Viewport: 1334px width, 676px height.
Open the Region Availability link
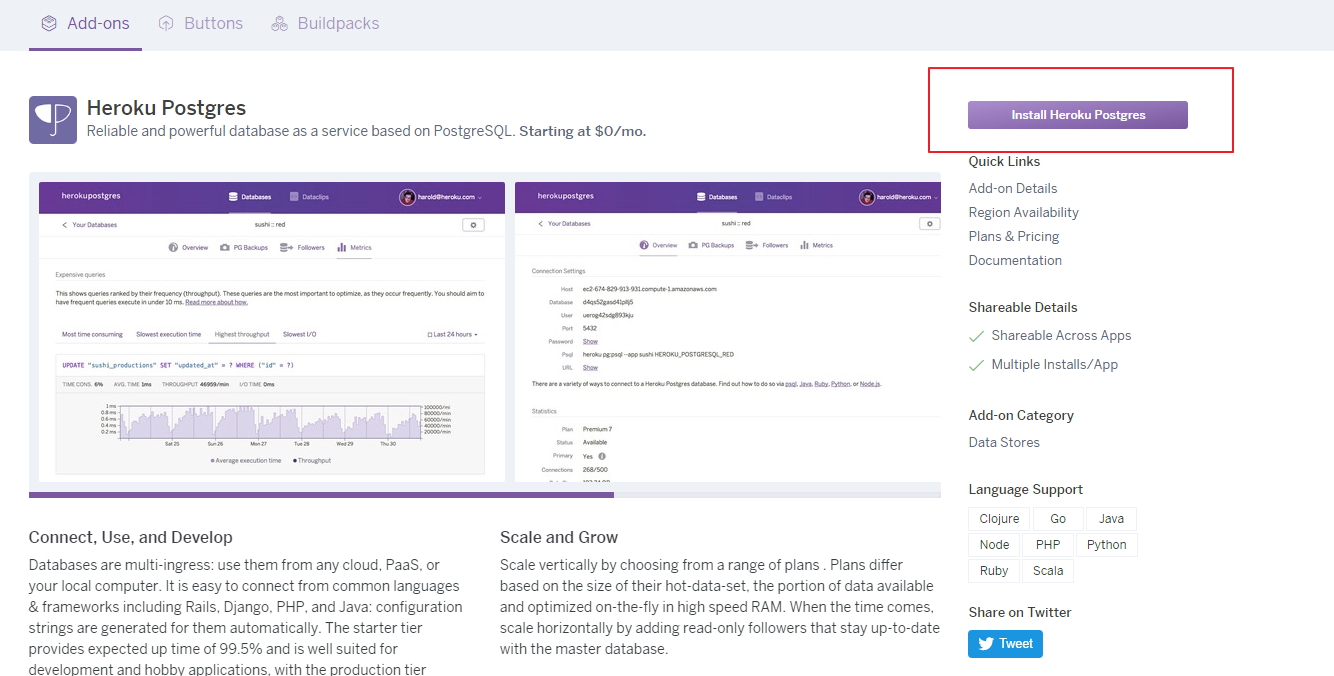(1024, 212)
